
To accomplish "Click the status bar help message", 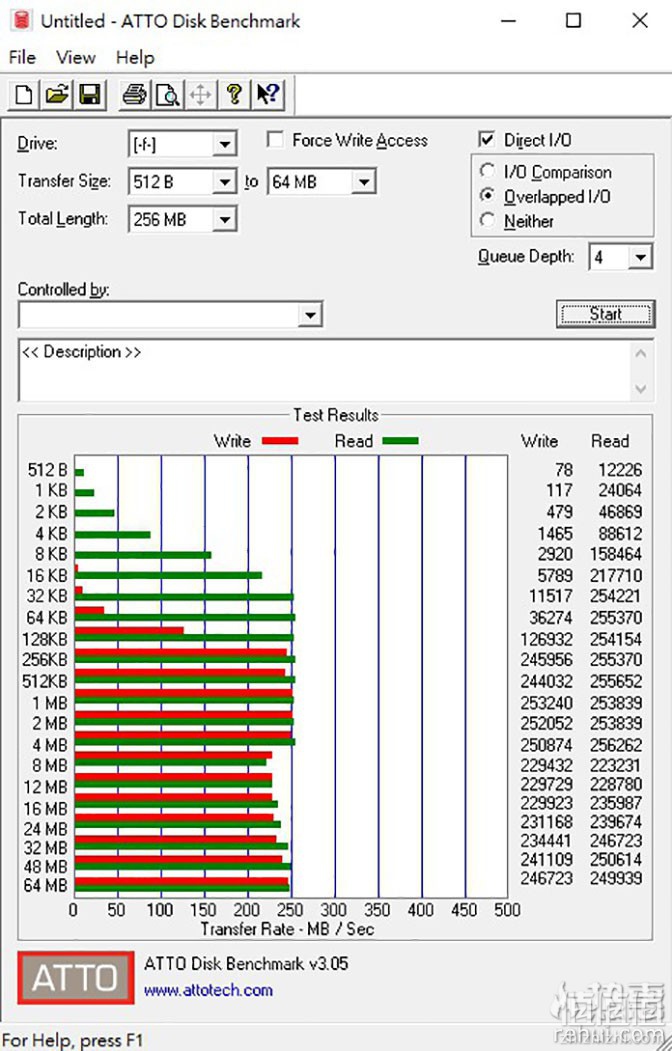I will coord(73,1040).
